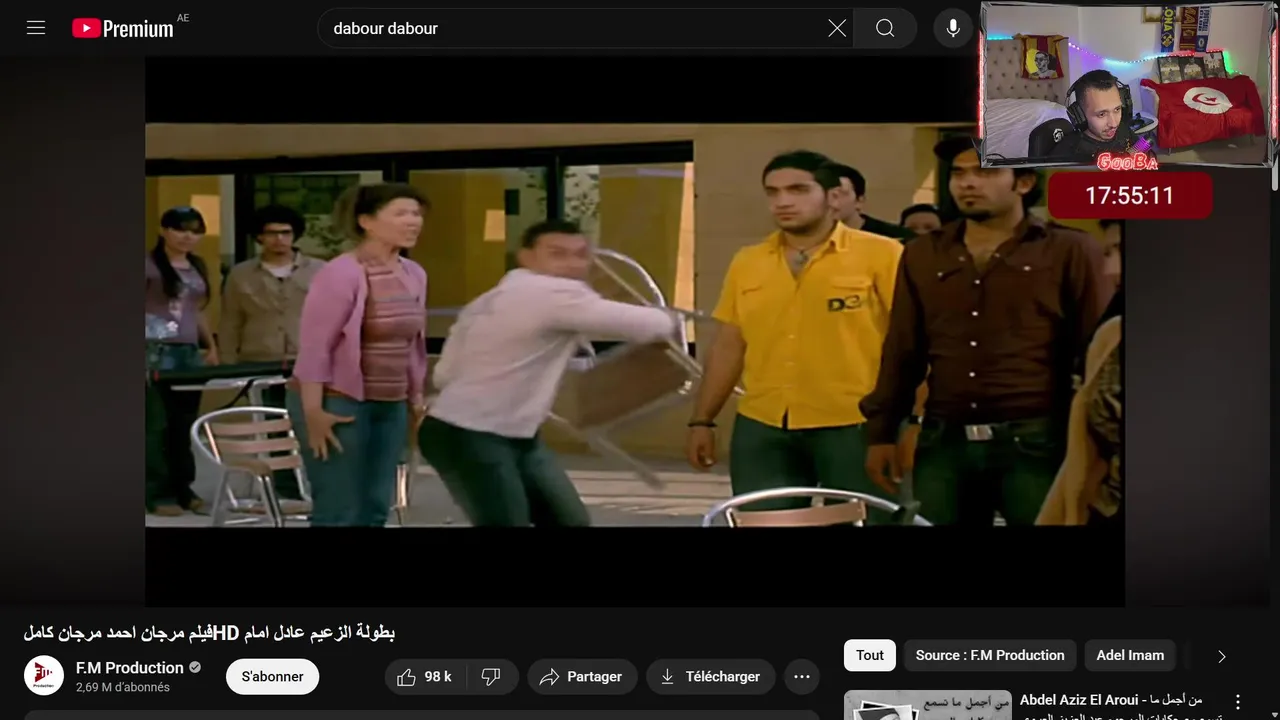Show next filter chips with arrow
Viewport: 1280px width, 720px height.
coord(1222,656)
